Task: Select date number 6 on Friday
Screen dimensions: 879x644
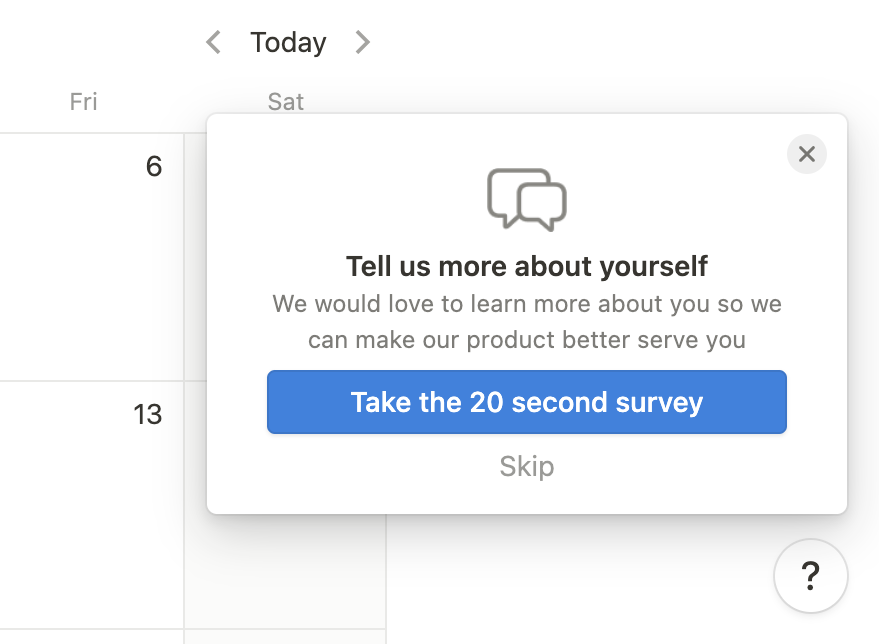Action: tap(153, 166)
